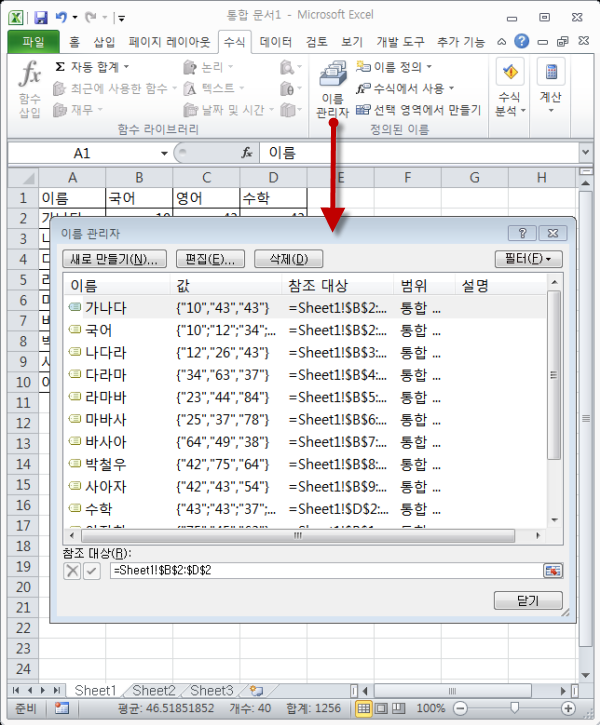The width and height of the screenshot is (600, 725).
Task: Switch to Page Layout (페이지 레이아웃) tab
Action: tap(169, 42)
